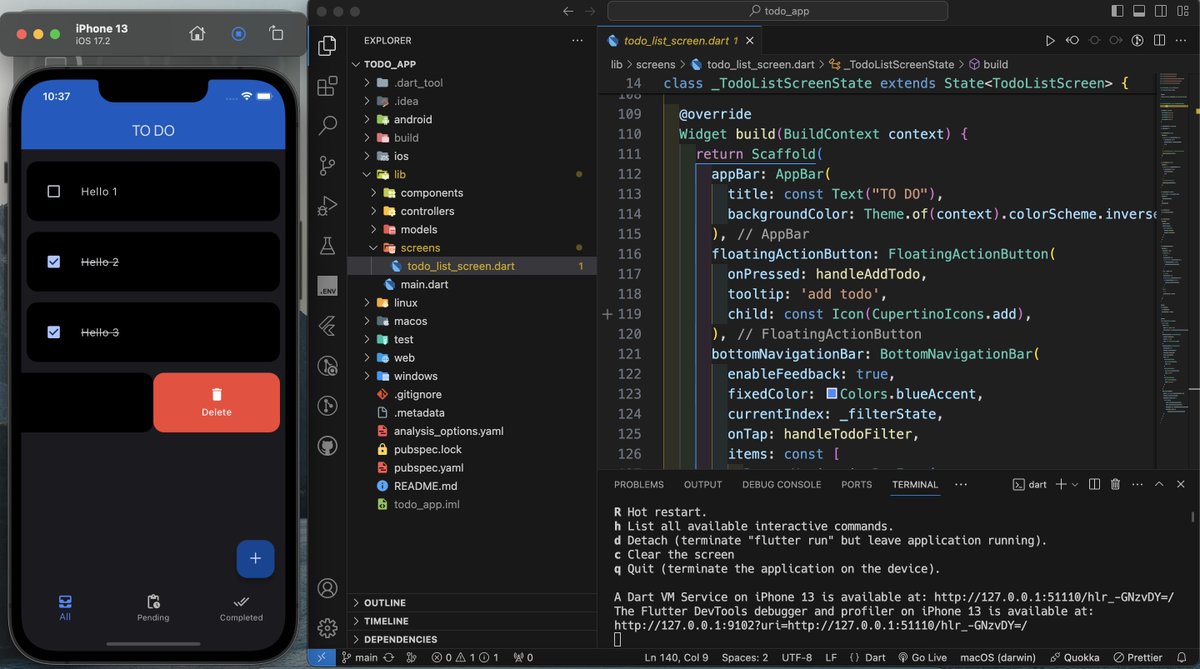This screenshot has width=1200, height=669.
Task: Open the Run and Debug view
Action: tap(327, 206)
